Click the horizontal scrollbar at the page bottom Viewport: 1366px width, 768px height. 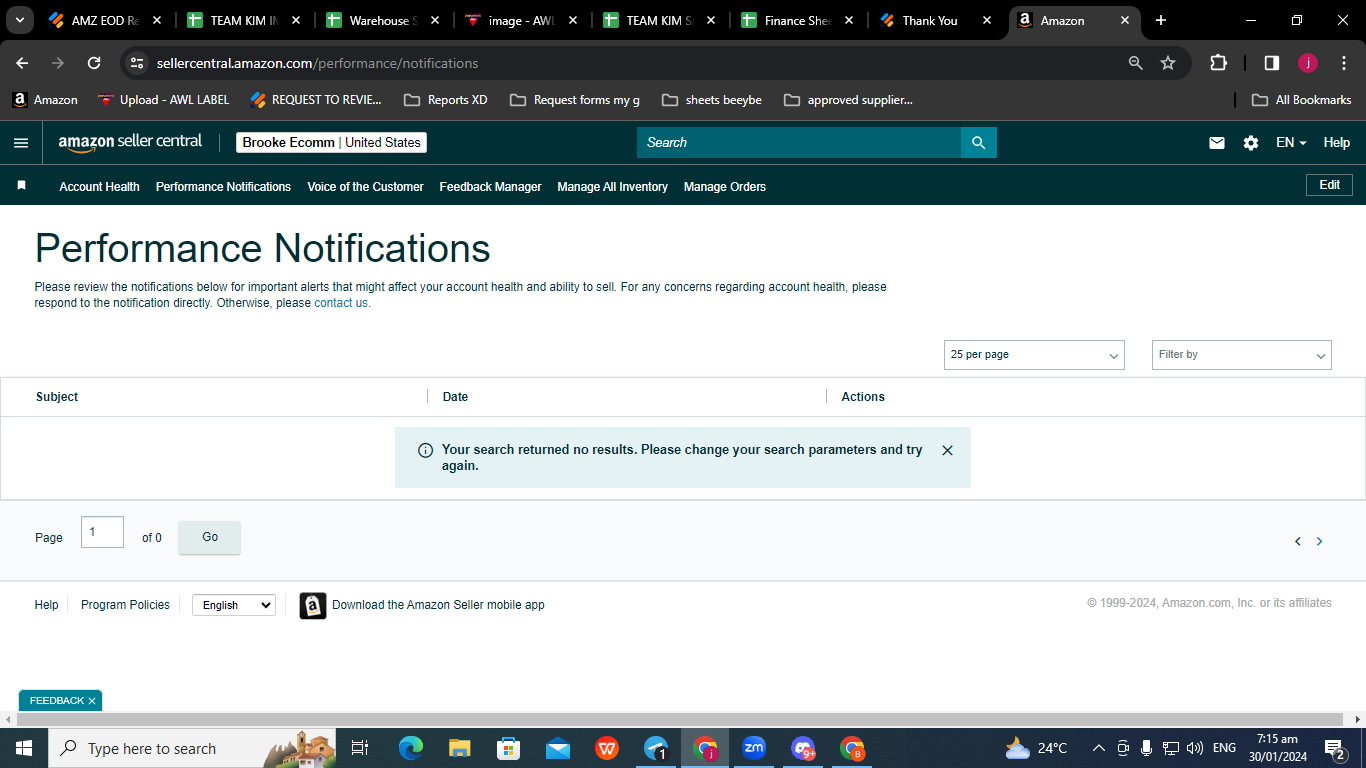680,720
